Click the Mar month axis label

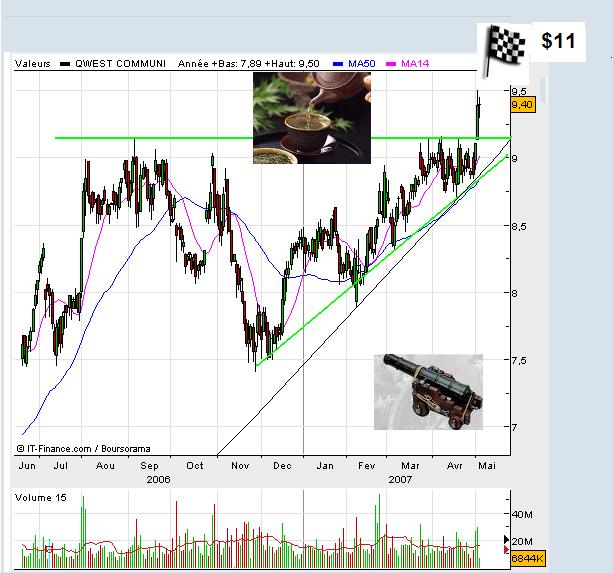coord(410,466)
